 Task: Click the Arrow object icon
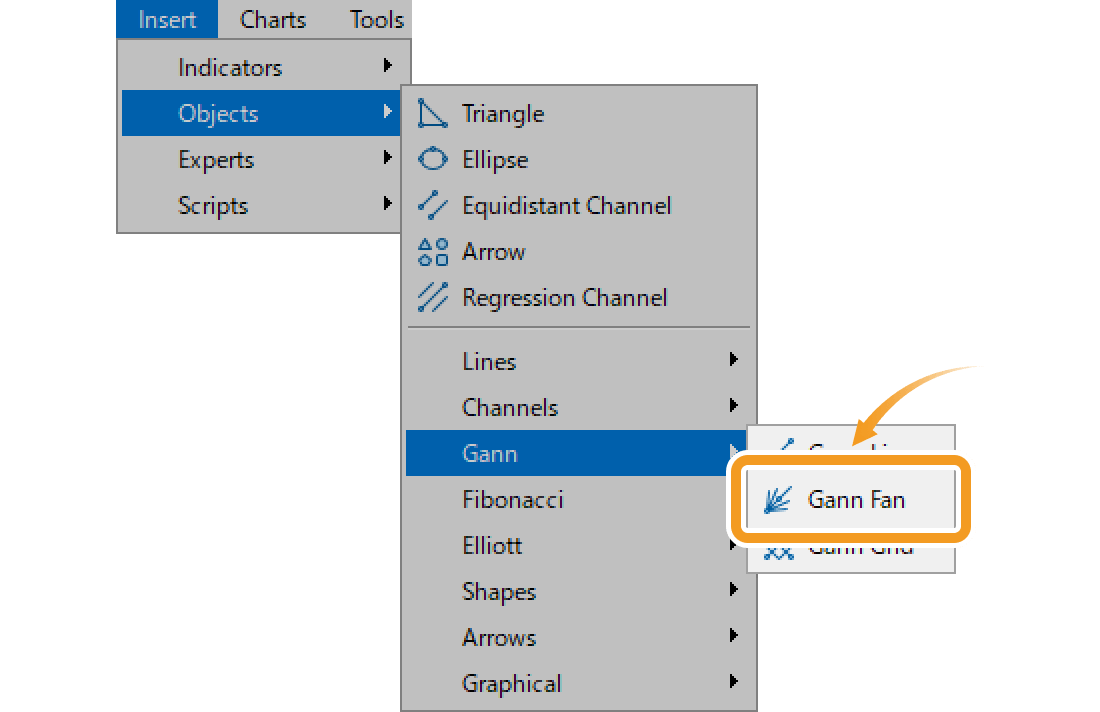(433, 251)
